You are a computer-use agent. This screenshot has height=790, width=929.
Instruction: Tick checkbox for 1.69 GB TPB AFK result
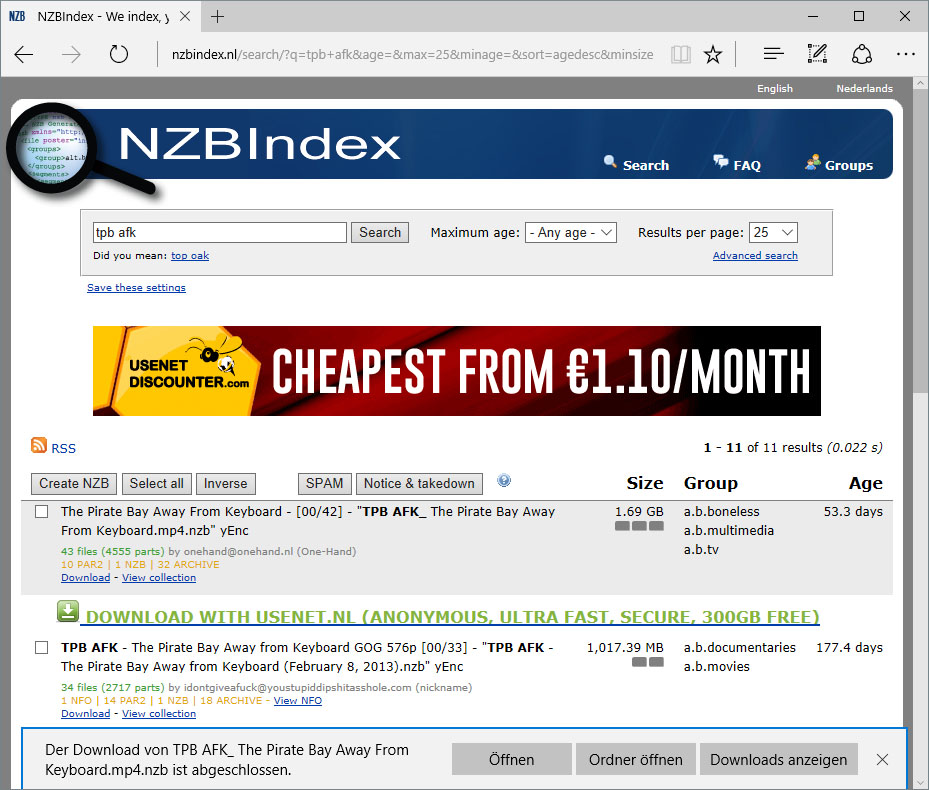[x=41, y=511]
